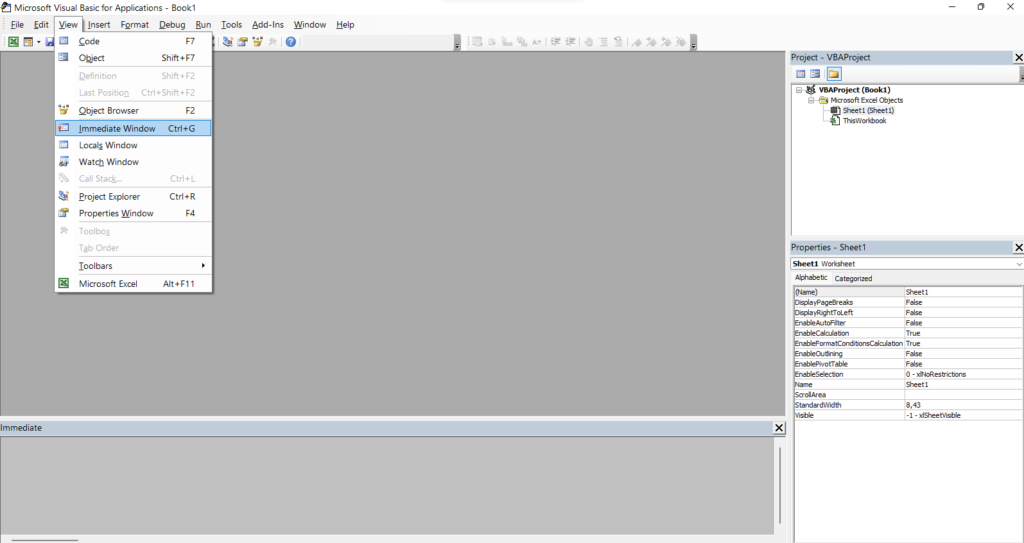Open the Edit menu

41,25
